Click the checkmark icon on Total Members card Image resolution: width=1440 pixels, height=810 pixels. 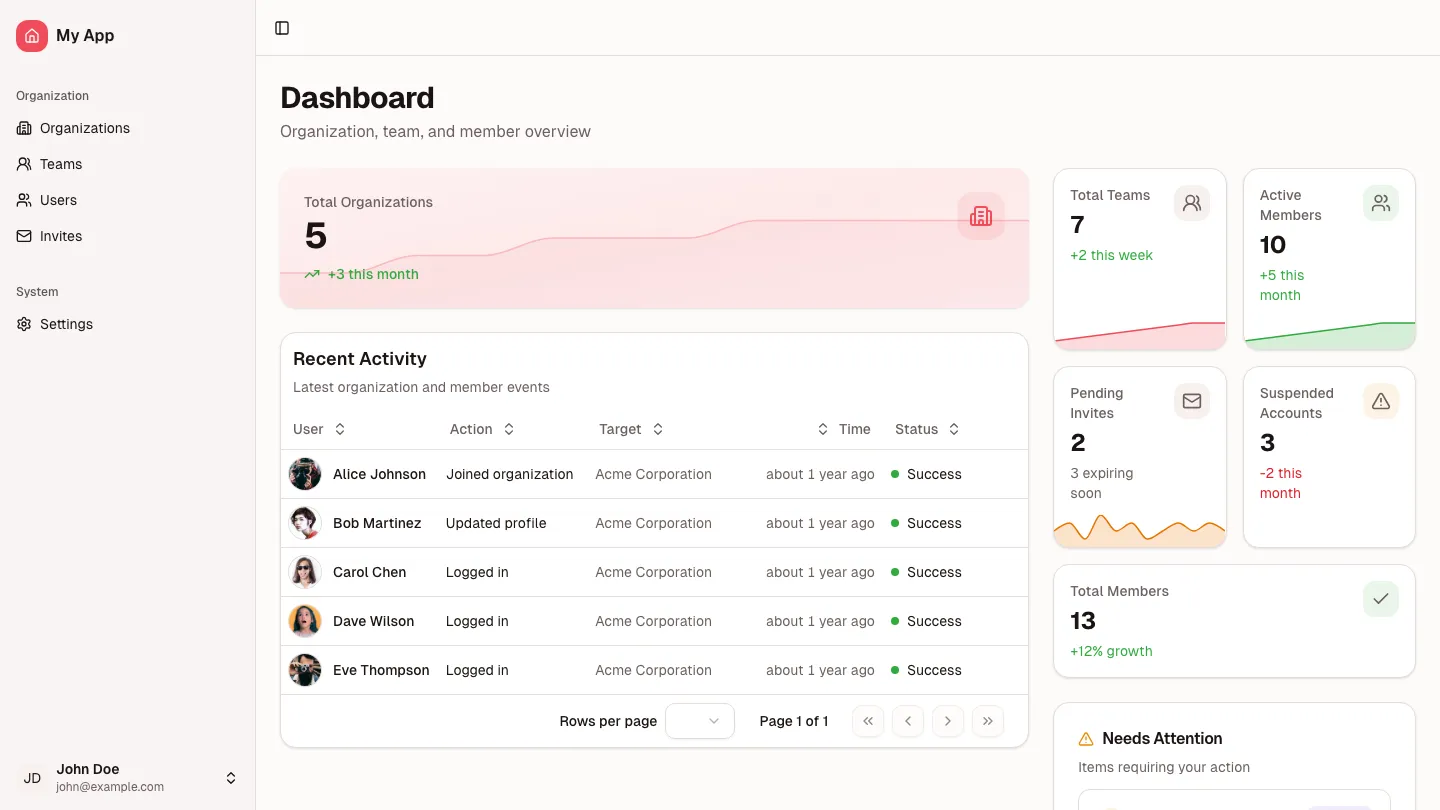1381,599
